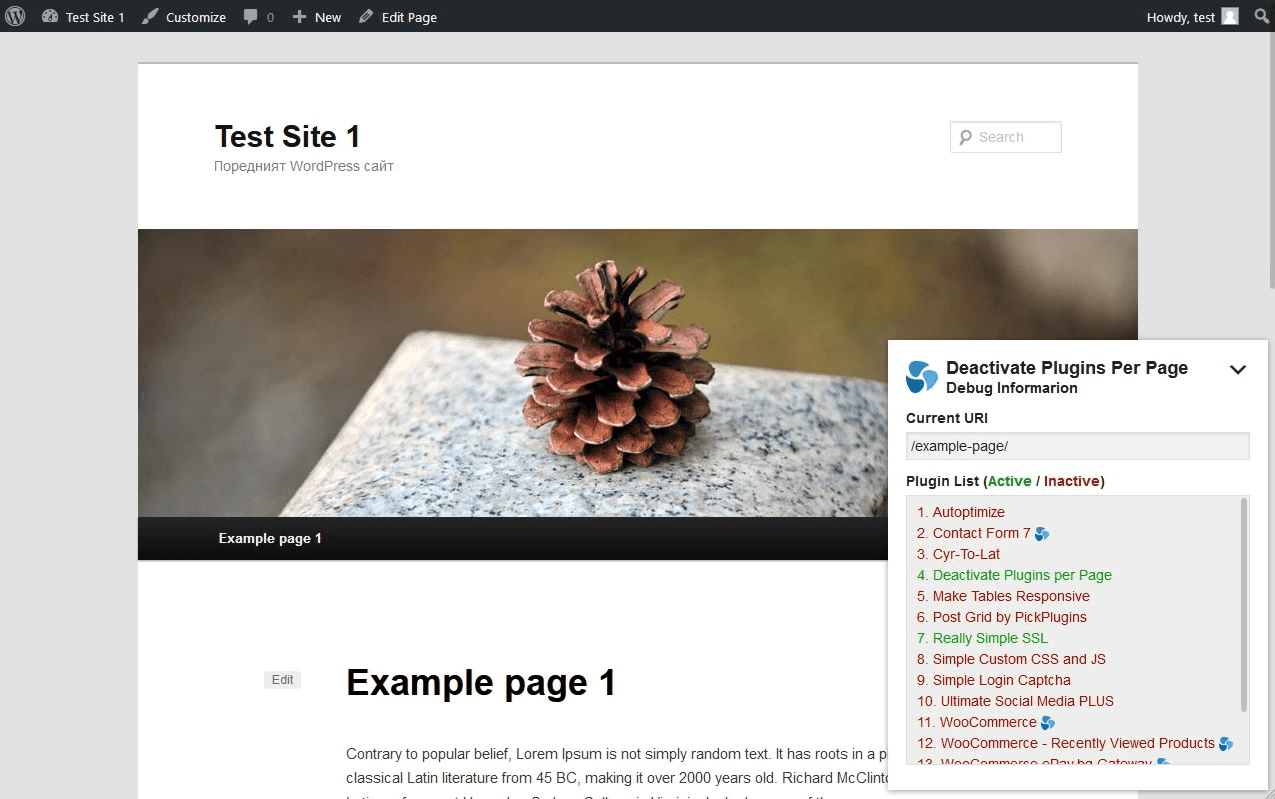Open the WordPress logo menu in admin bar
1275x799 pixels.
[x=14, y=16]
